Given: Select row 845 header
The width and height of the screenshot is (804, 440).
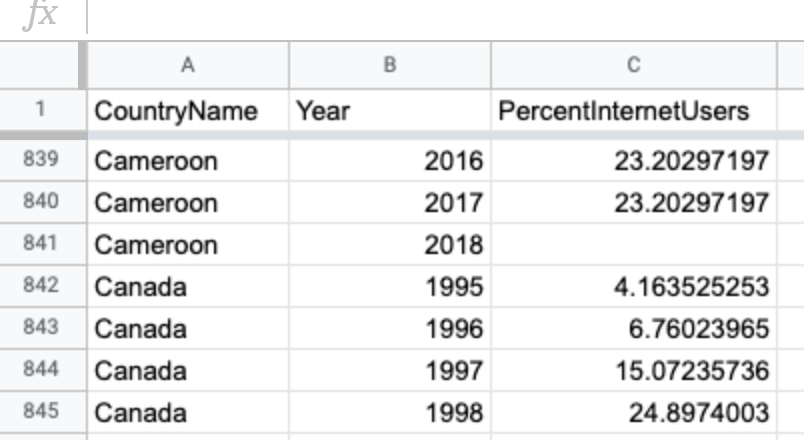Looking at the screenshot, I should coord(41,412).
